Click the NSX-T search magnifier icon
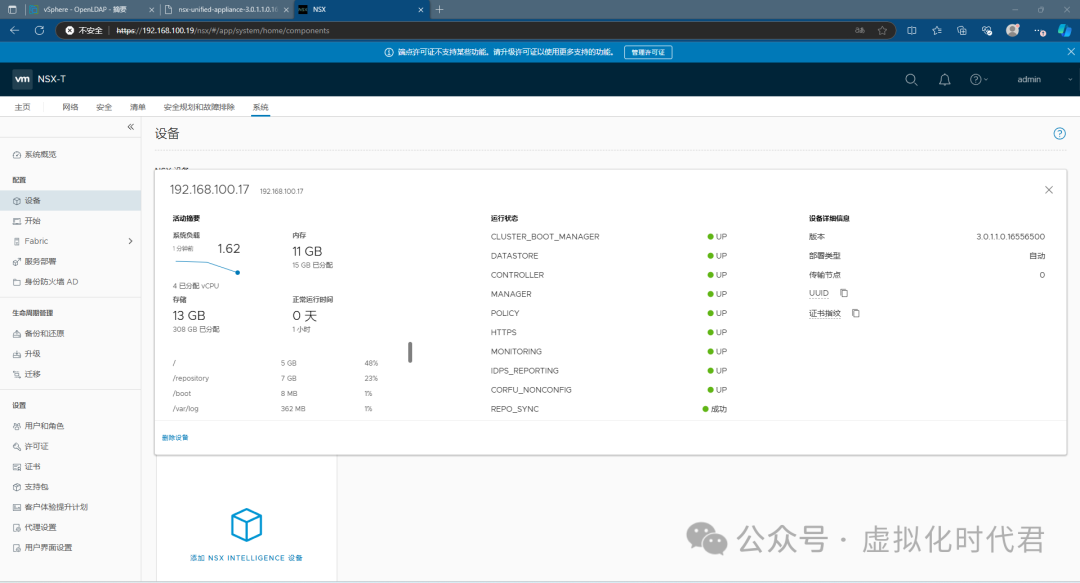The width and height of the screenshot is (1080, 583). pyautogui.click(x=911, y=80)
